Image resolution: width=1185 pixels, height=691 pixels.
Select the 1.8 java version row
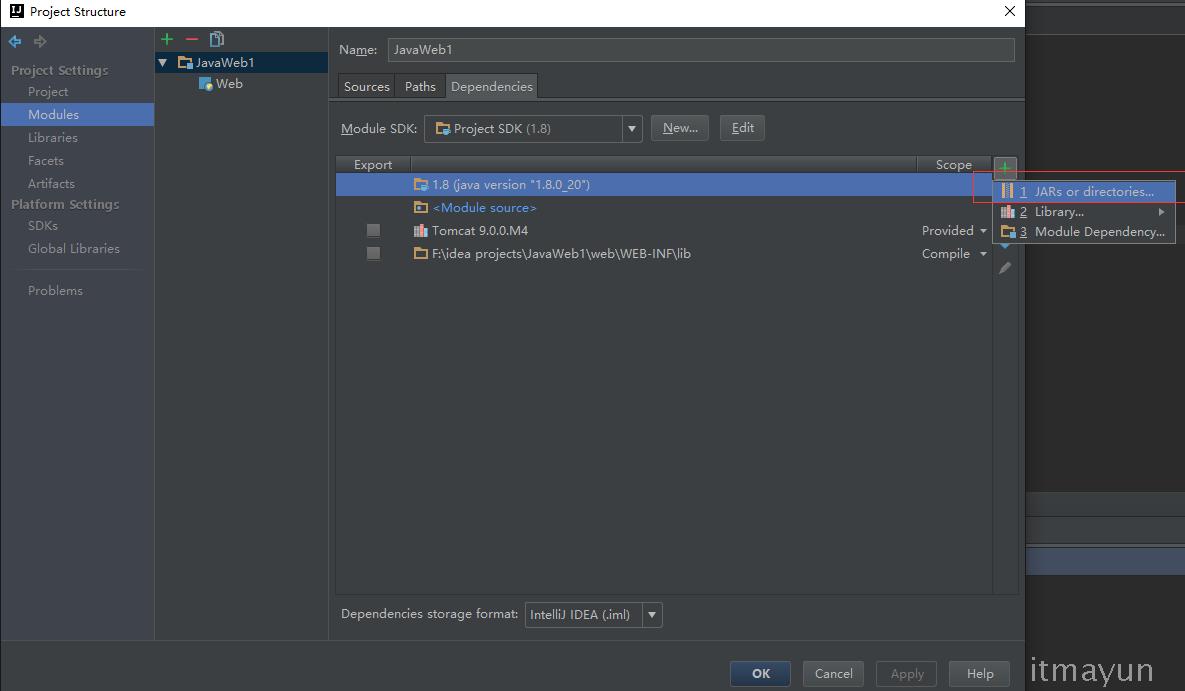pyautogui.click(x=664, y=184)
